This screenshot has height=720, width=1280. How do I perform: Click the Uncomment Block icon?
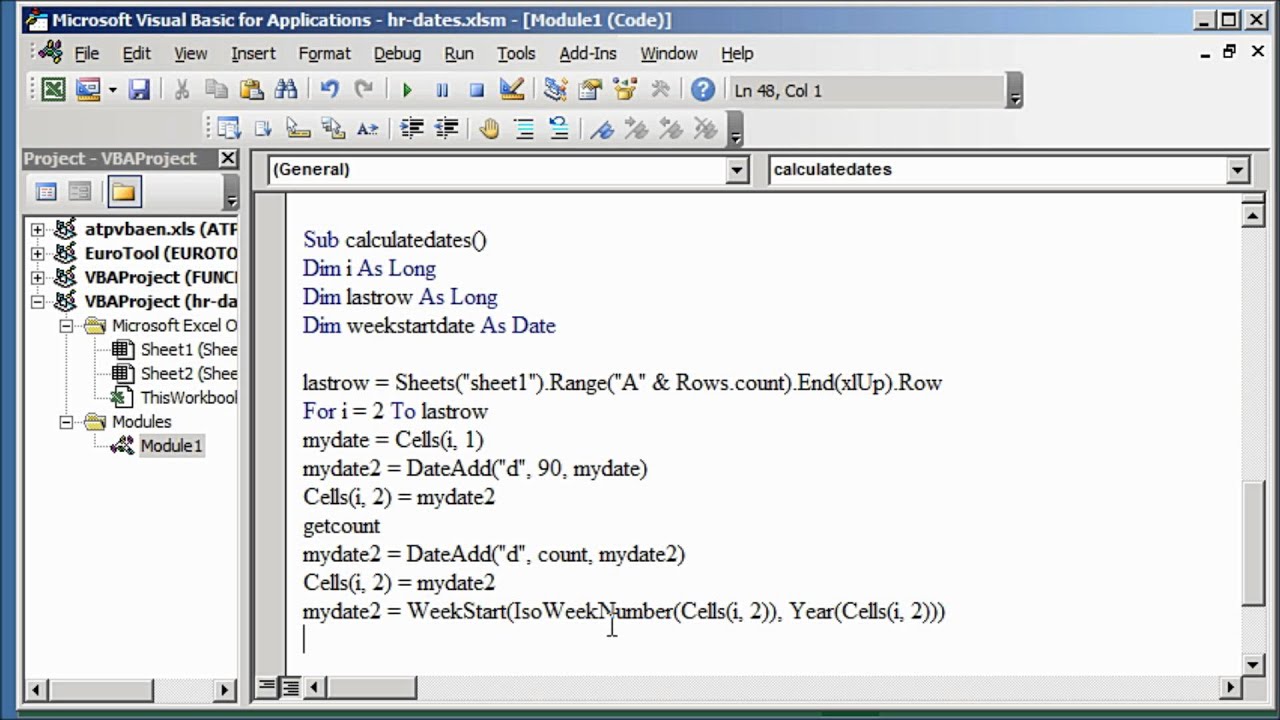(x=558, y=128)
